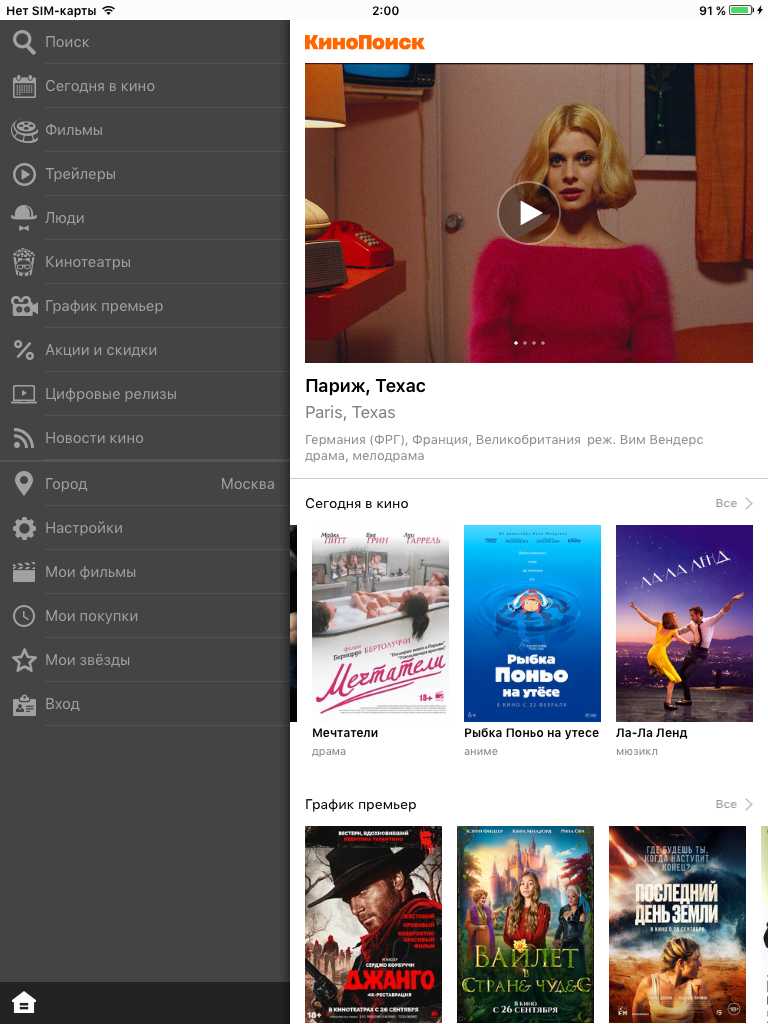
Task: Tap the play circle icon next to Трейлеры
Action: click(24, 174)
